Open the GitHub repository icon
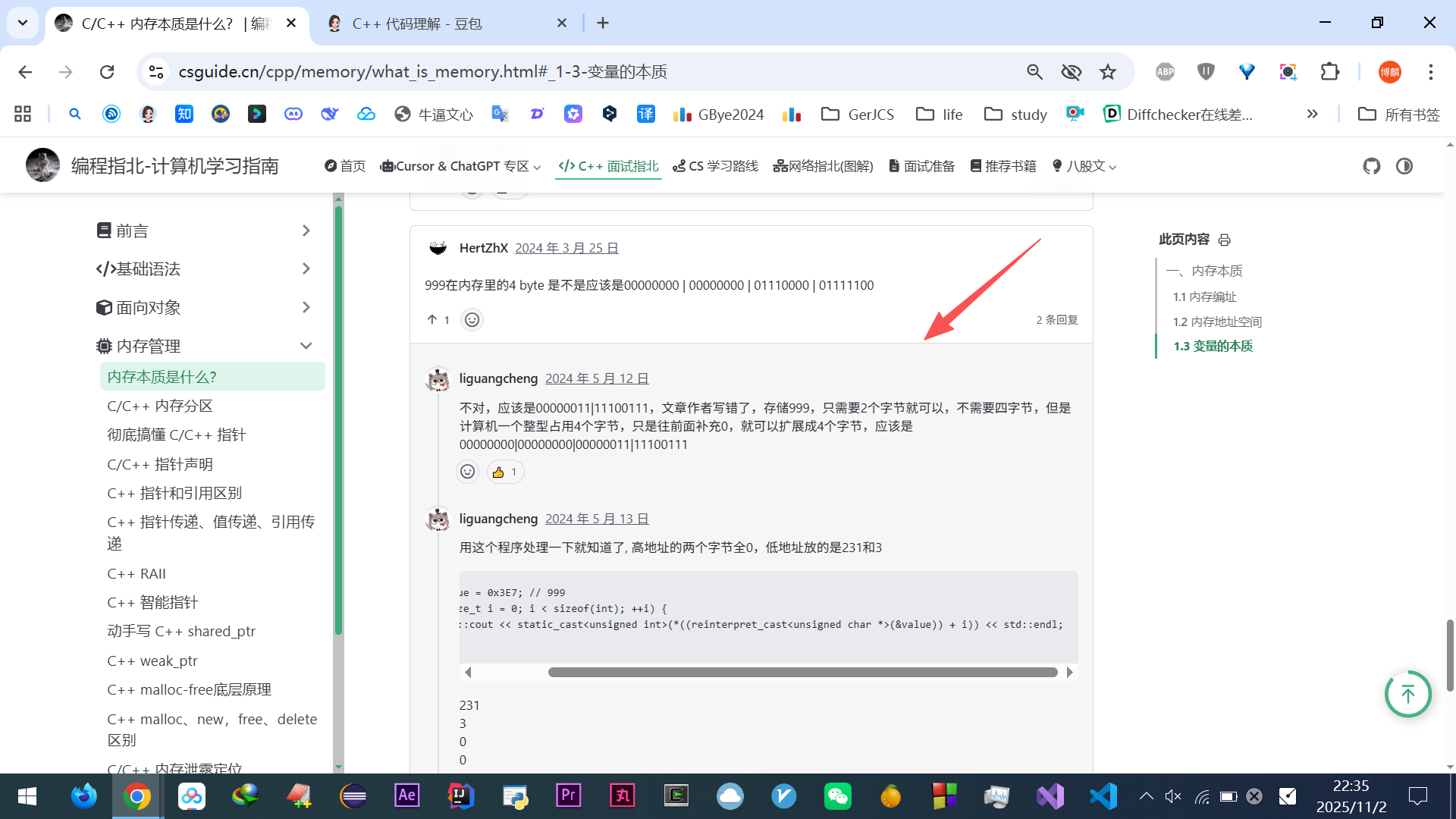Image resolution: width=1456 pixels, height=819 pixels. tap(1371, 166)
